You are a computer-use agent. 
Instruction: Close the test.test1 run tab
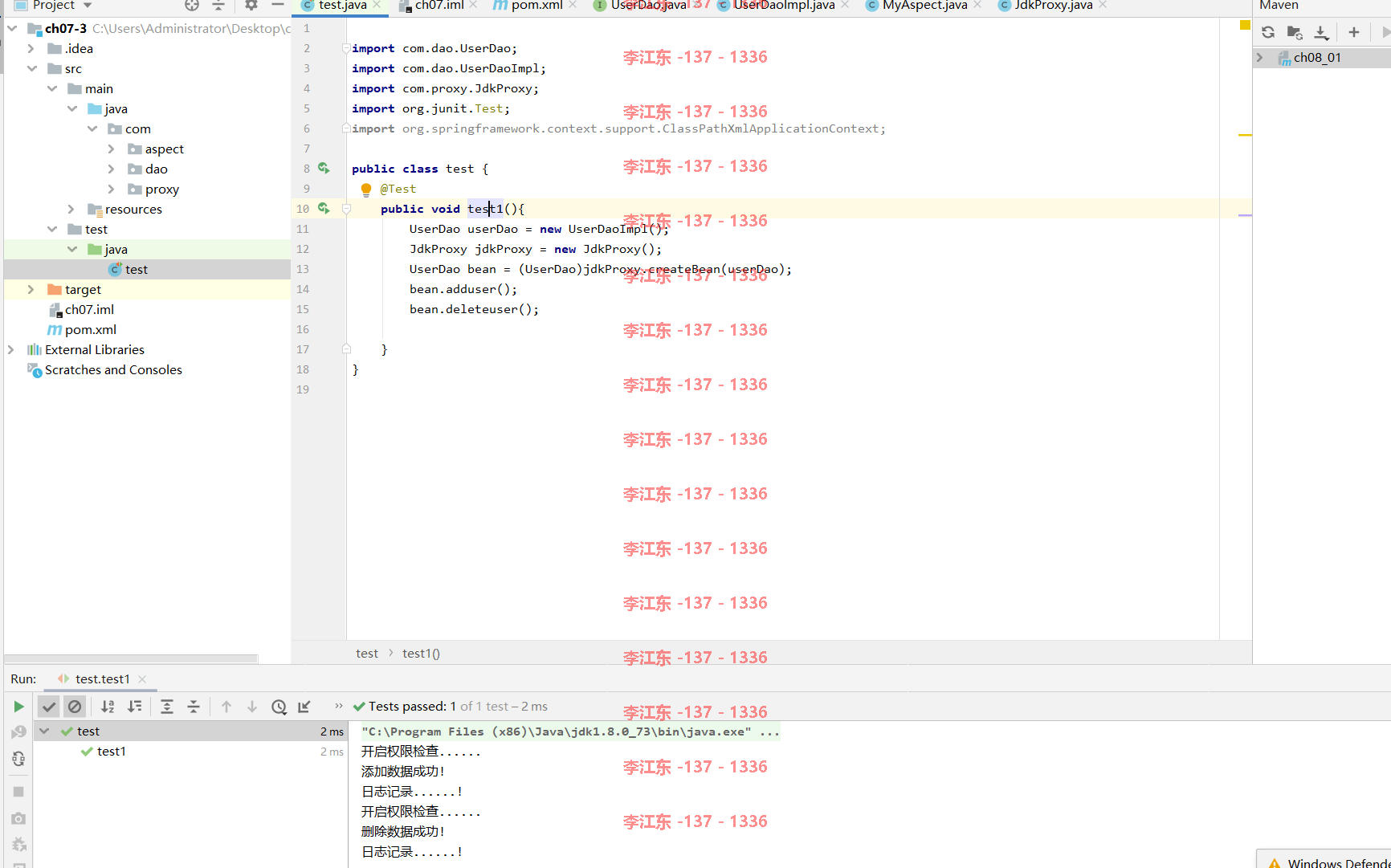(x=142, y=679)
